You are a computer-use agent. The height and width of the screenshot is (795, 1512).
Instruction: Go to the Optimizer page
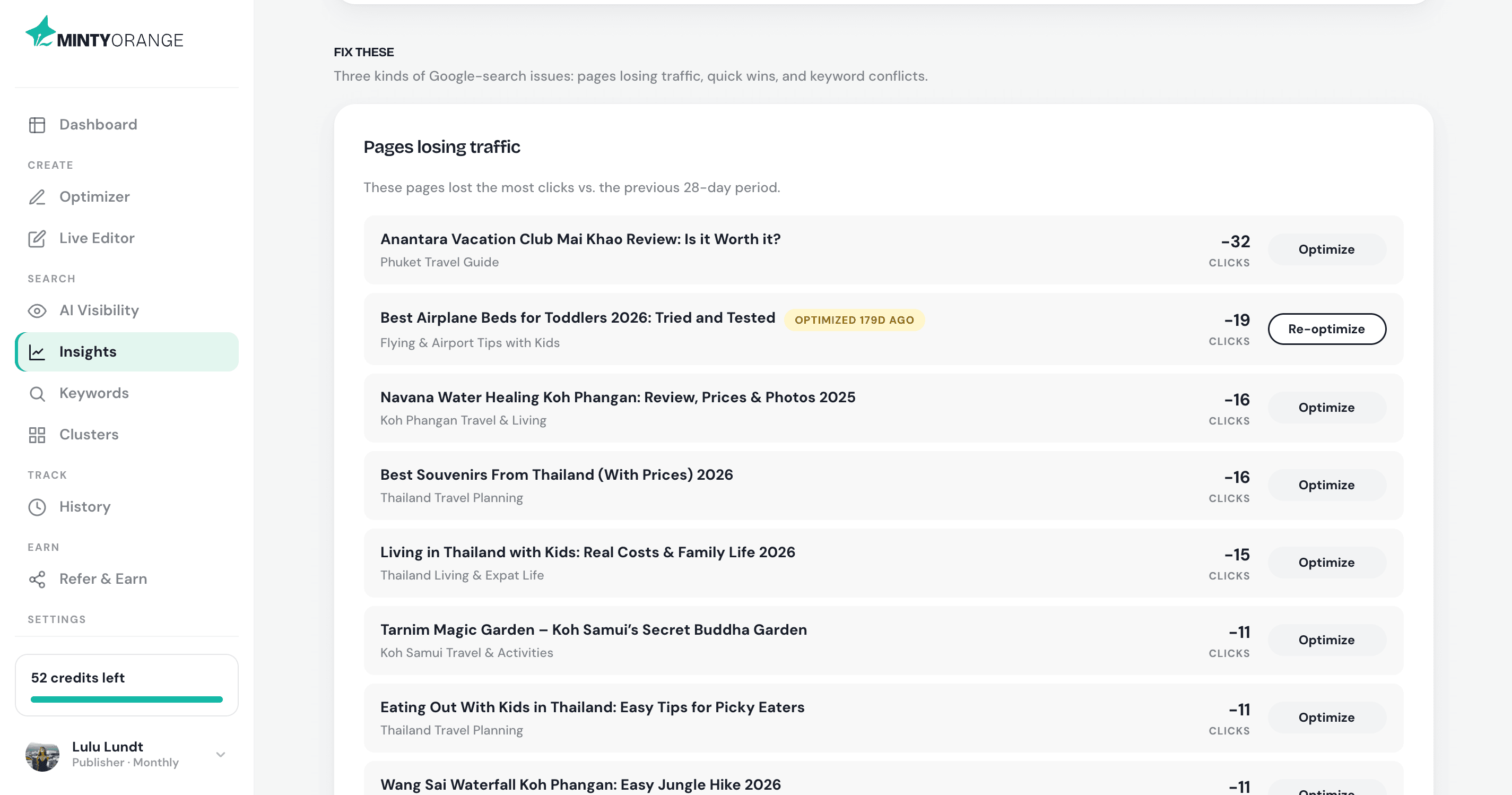pos(127,197)
